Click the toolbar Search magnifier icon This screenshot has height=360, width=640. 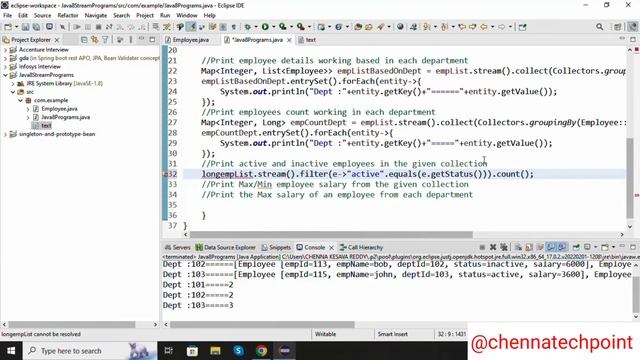[x=599, y=27]
